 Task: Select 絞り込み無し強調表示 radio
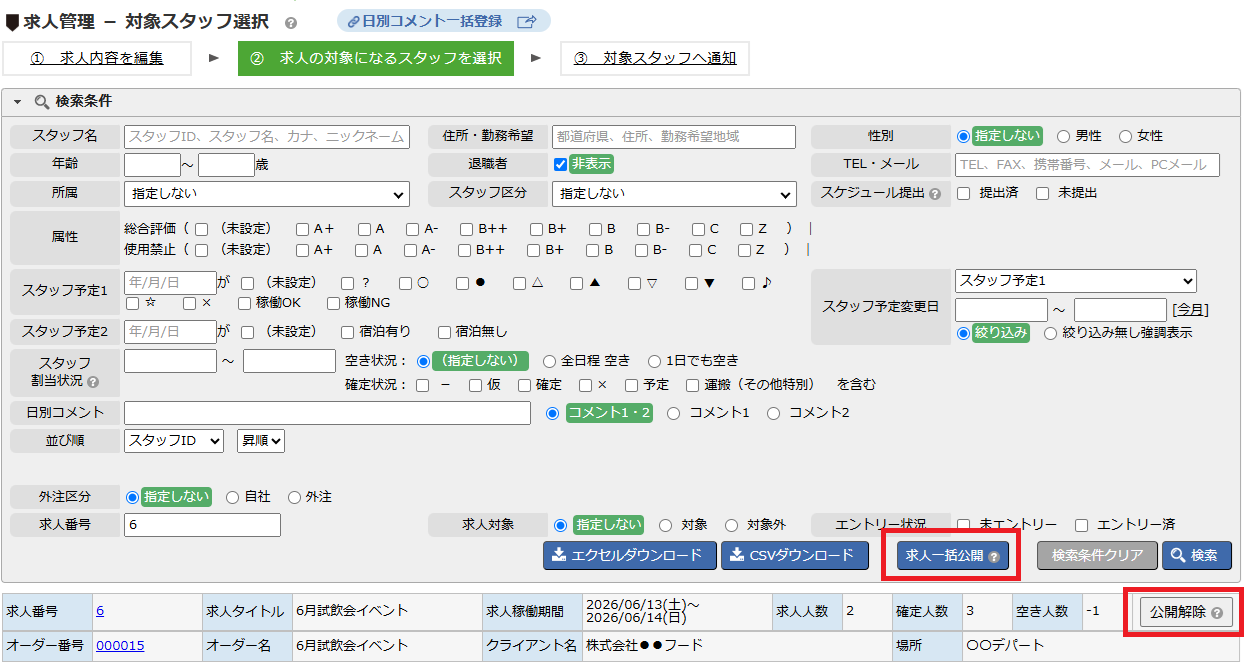(x=1051, y=333)
